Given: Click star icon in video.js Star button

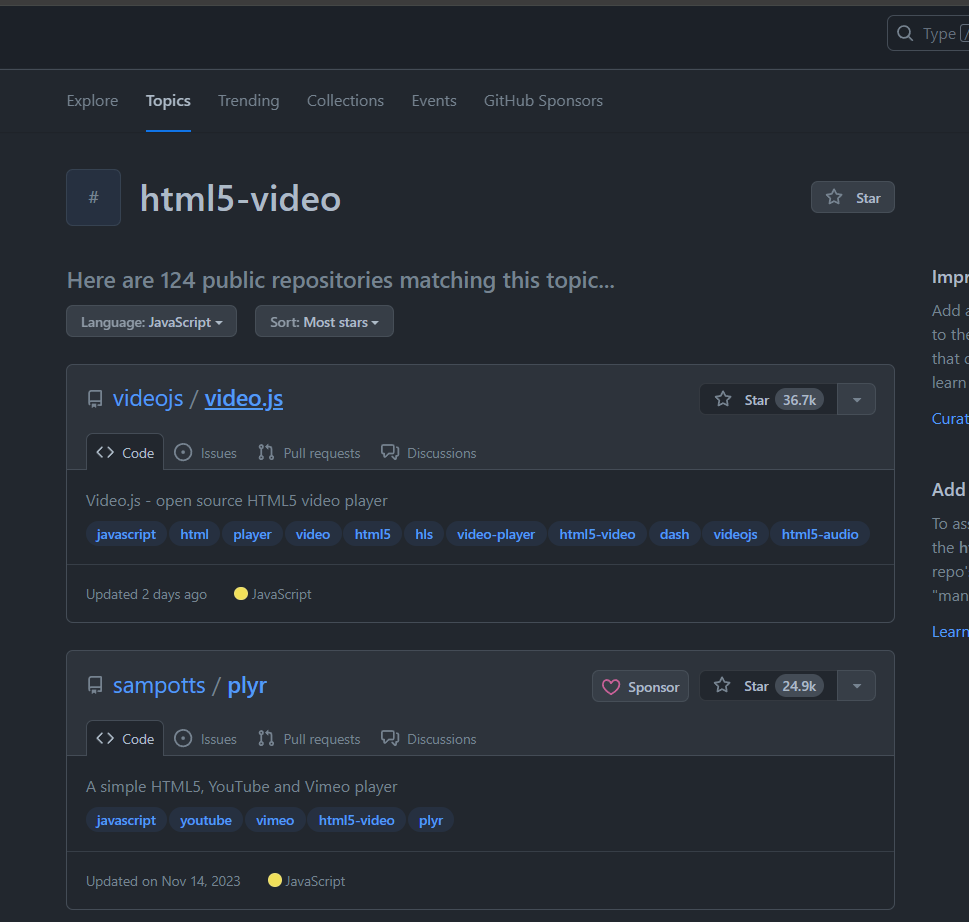Looking at the screenshot, I should 722,399.
